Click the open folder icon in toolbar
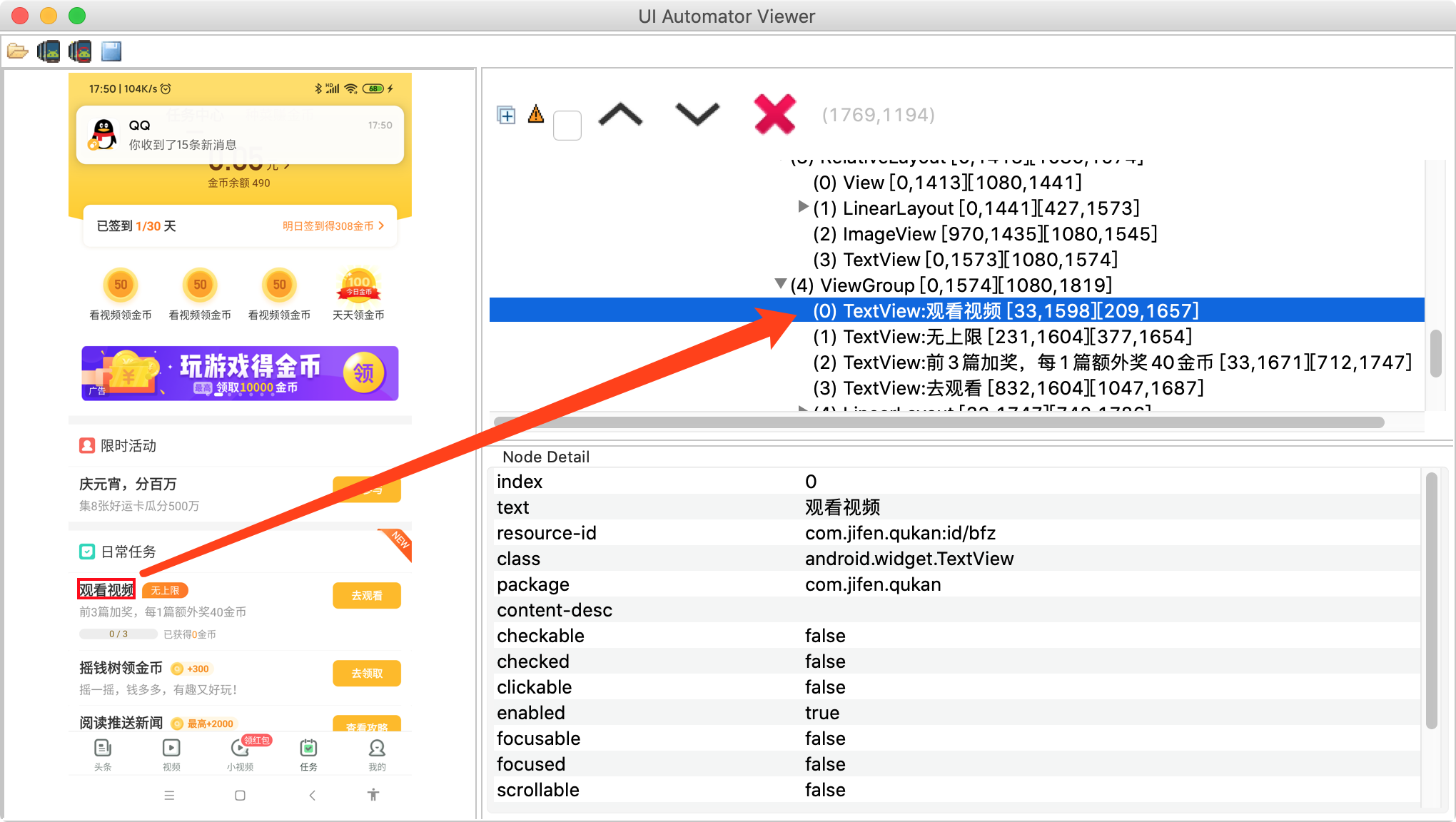Viewport: 1456px width, 822px height. click(17, 51)
